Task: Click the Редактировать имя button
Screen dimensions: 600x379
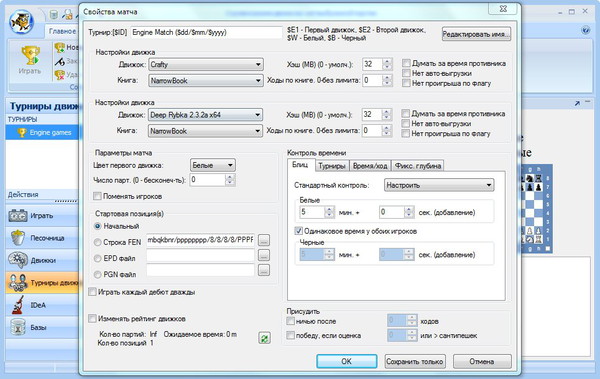Action: tap(476, 34)
